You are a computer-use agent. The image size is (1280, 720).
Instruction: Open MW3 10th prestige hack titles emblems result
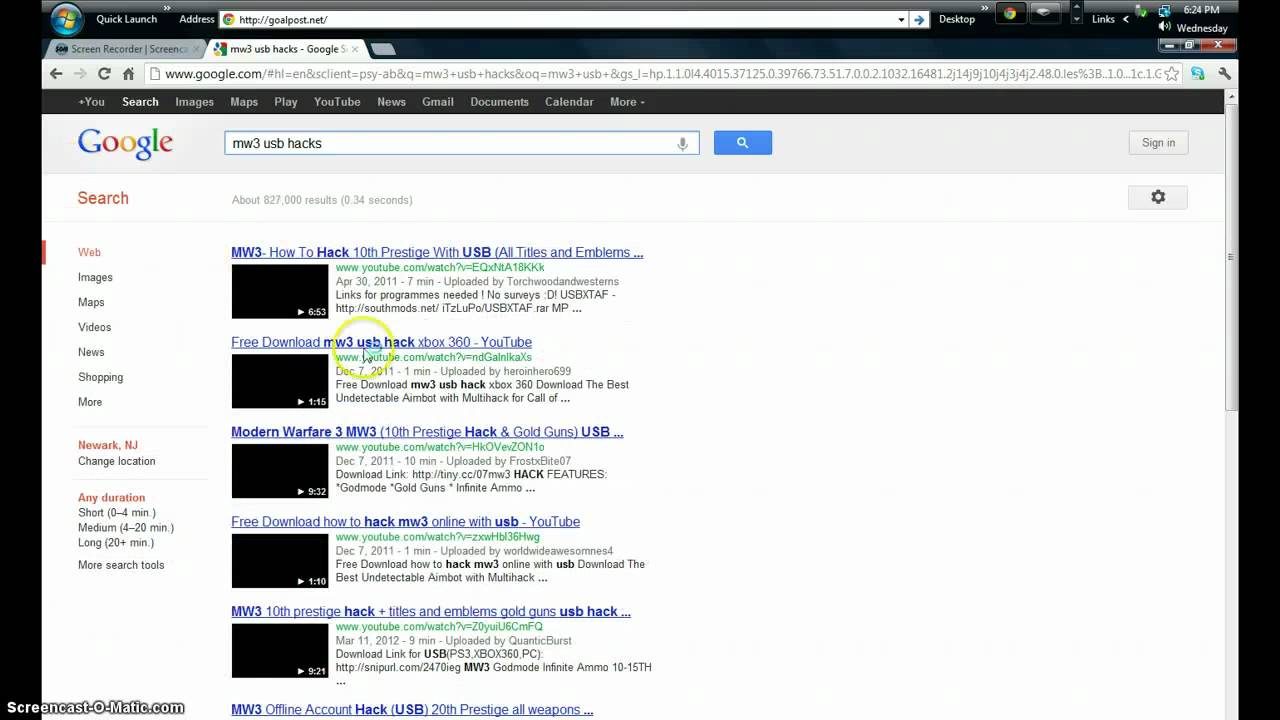point(431,612)
